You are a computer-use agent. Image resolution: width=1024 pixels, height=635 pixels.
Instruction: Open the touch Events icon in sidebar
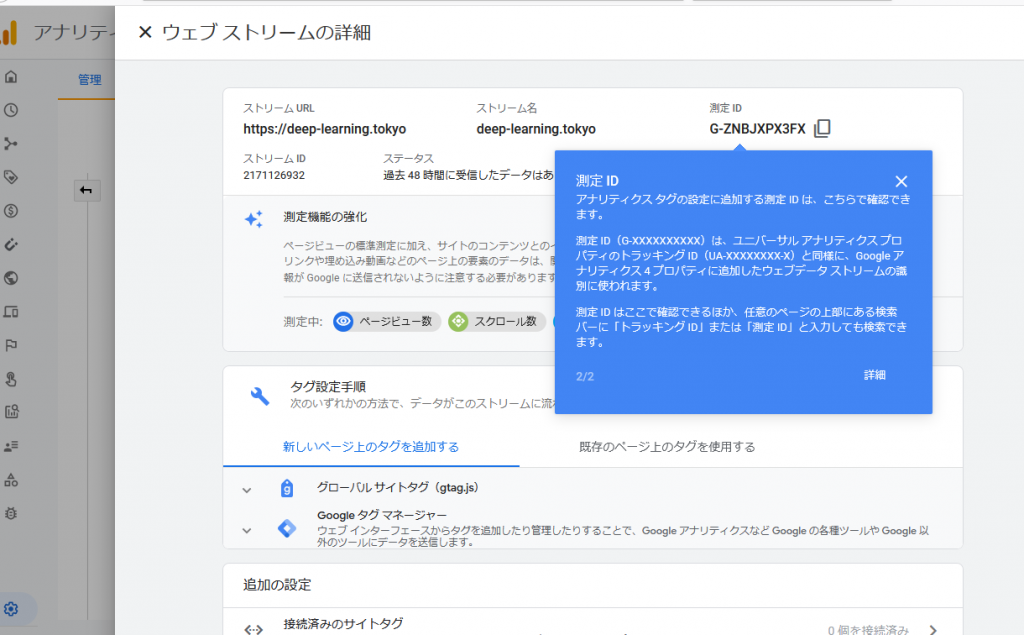pos(11,379)
